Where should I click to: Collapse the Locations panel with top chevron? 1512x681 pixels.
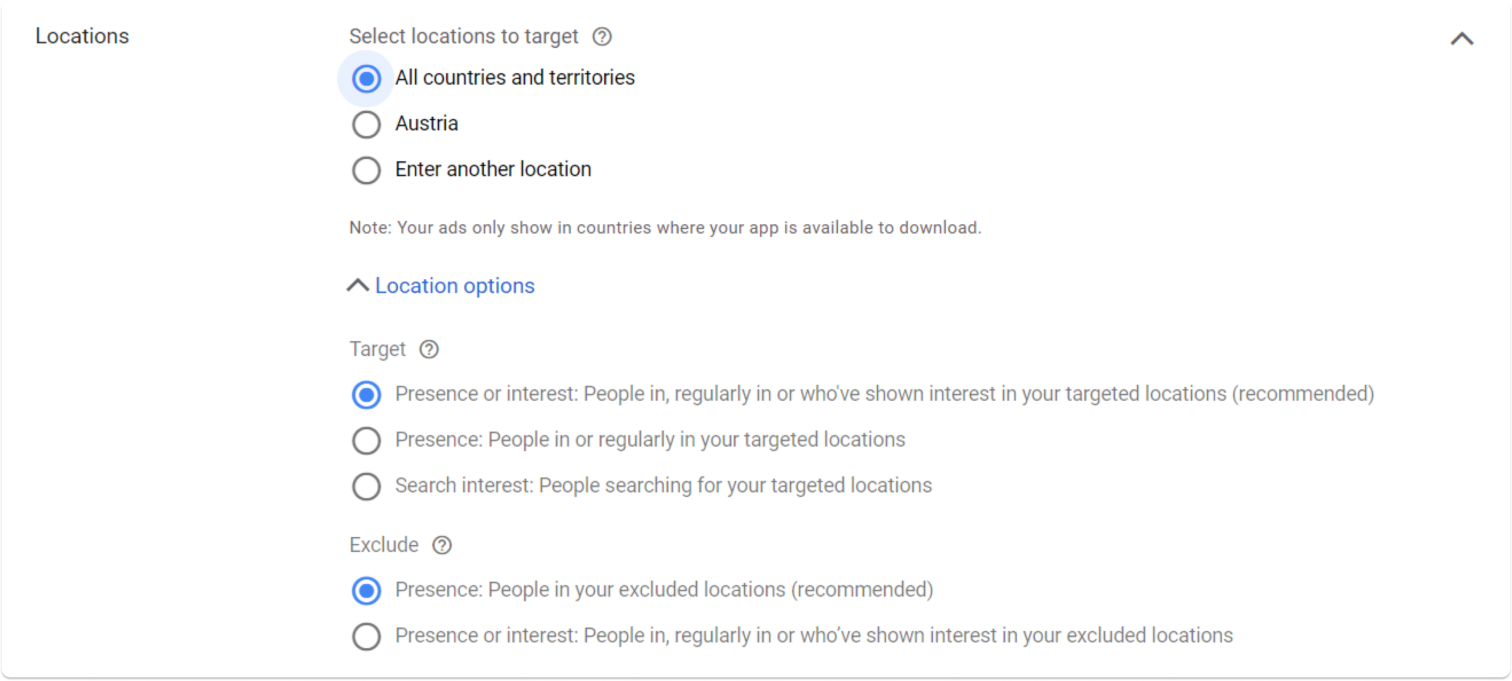click(1461, 37)
